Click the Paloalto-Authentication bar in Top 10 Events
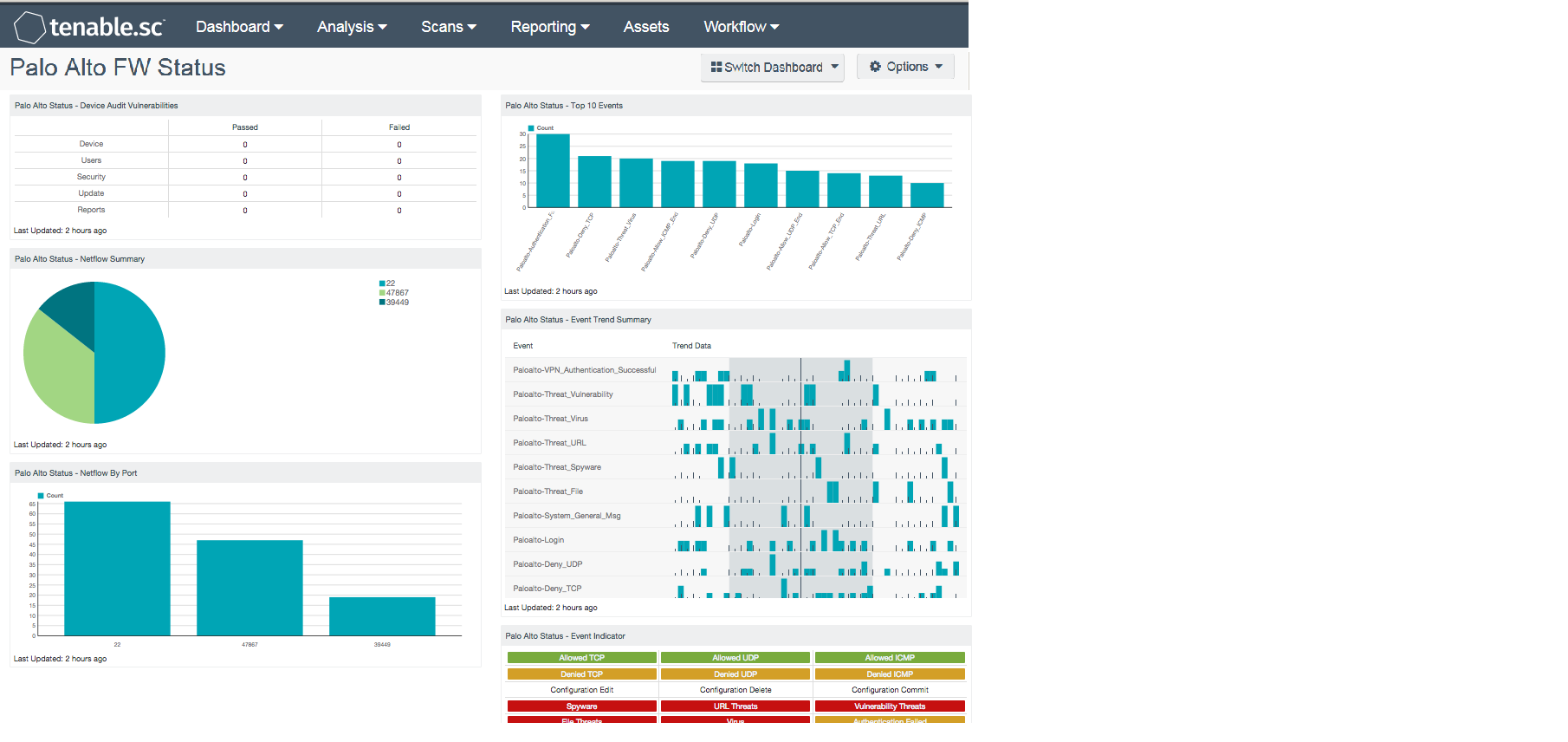Screen dimensions: 1568x742 pos(553,171)
